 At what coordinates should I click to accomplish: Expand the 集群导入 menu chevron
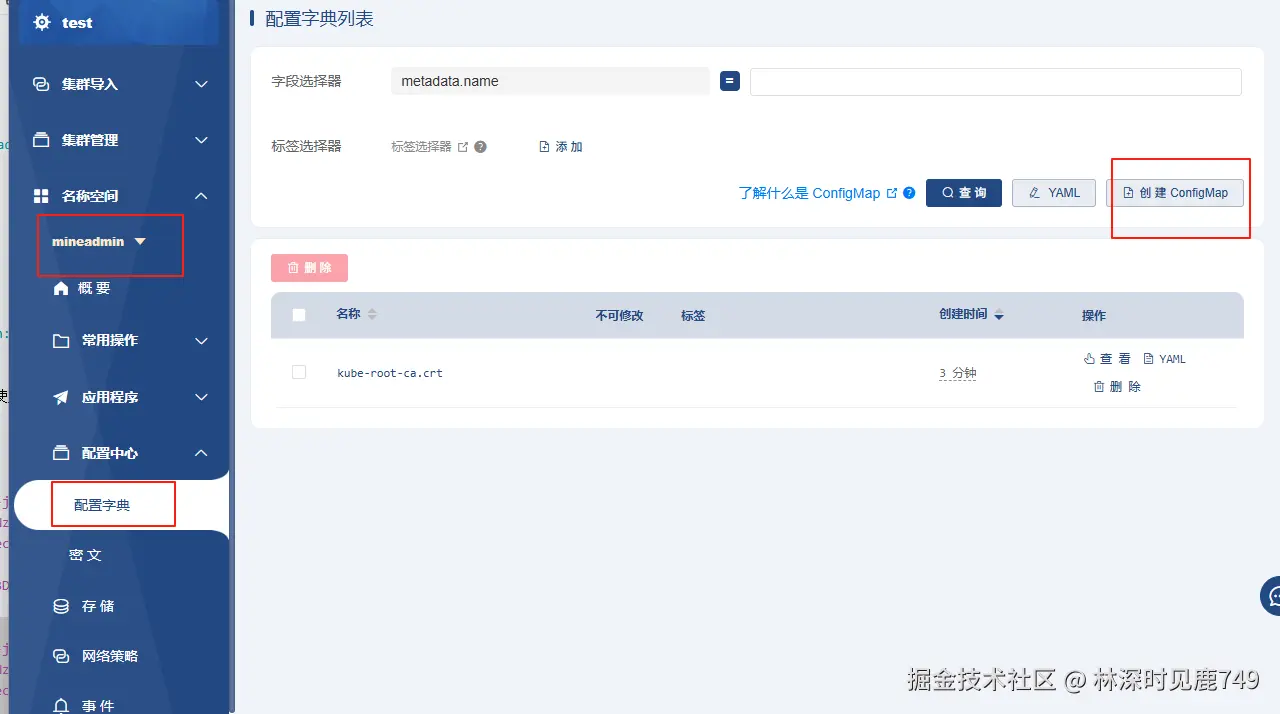201,84
